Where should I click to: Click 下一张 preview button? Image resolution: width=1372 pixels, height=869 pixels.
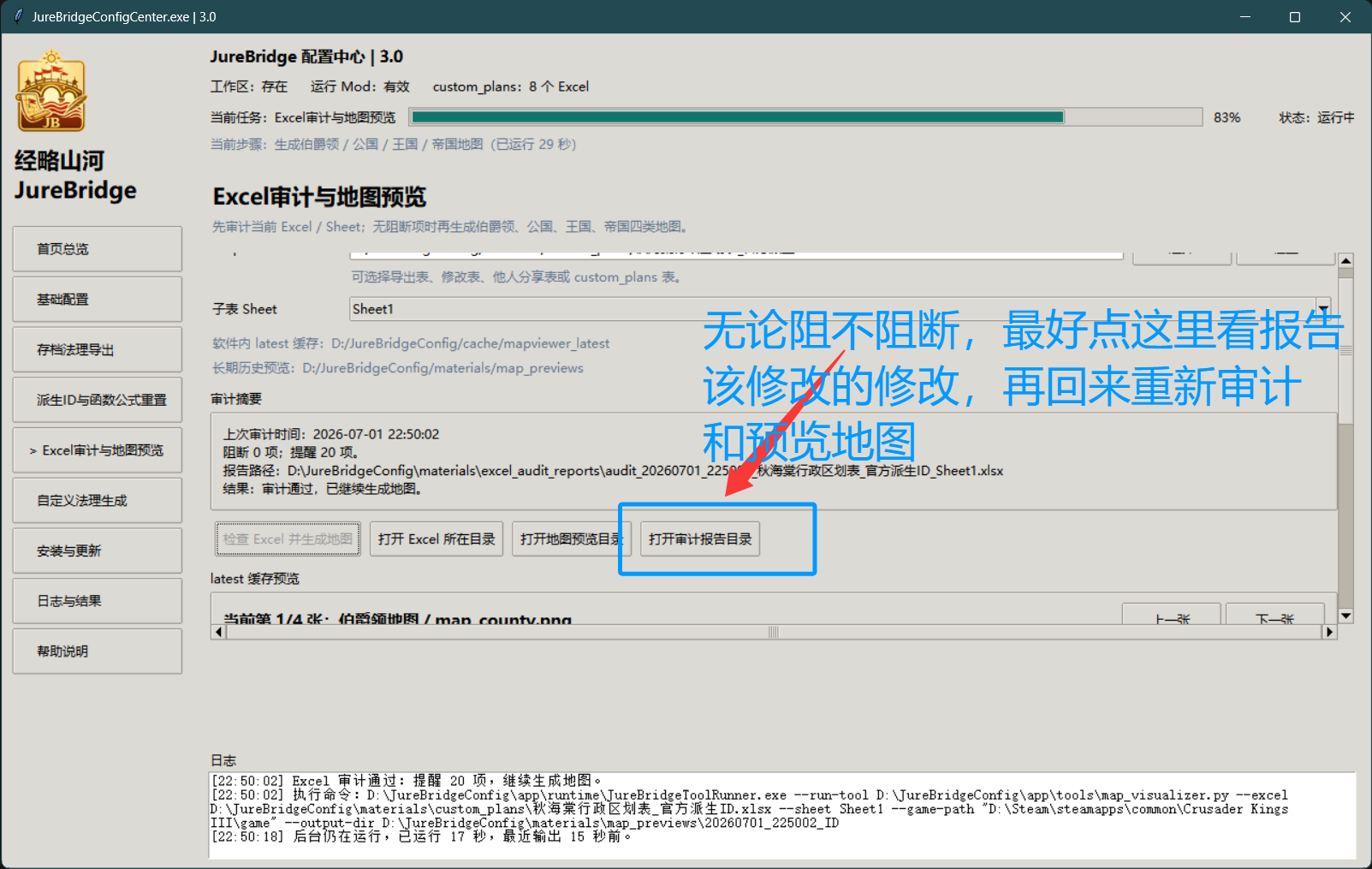[1274, 614]
